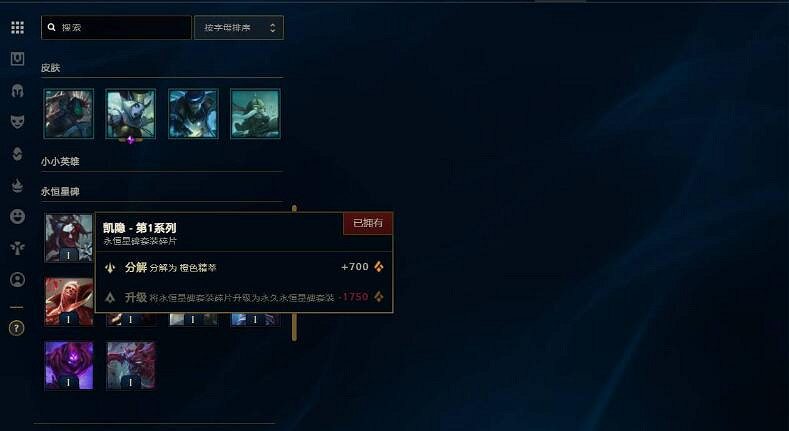Click into the loot search field

click(x=116, y=28)
